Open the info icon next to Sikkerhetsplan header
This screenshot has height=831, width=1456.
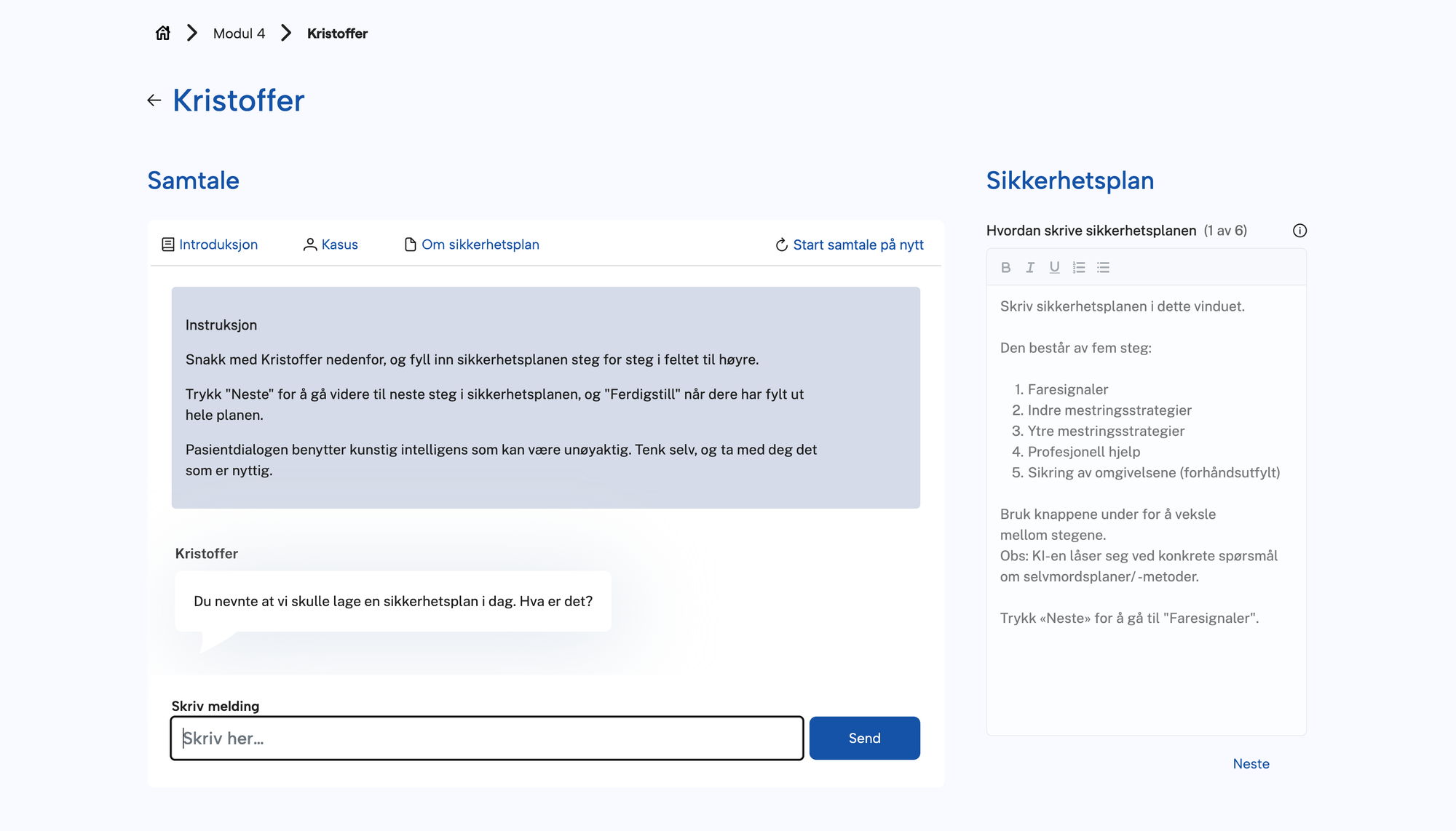click(1299, 231)
